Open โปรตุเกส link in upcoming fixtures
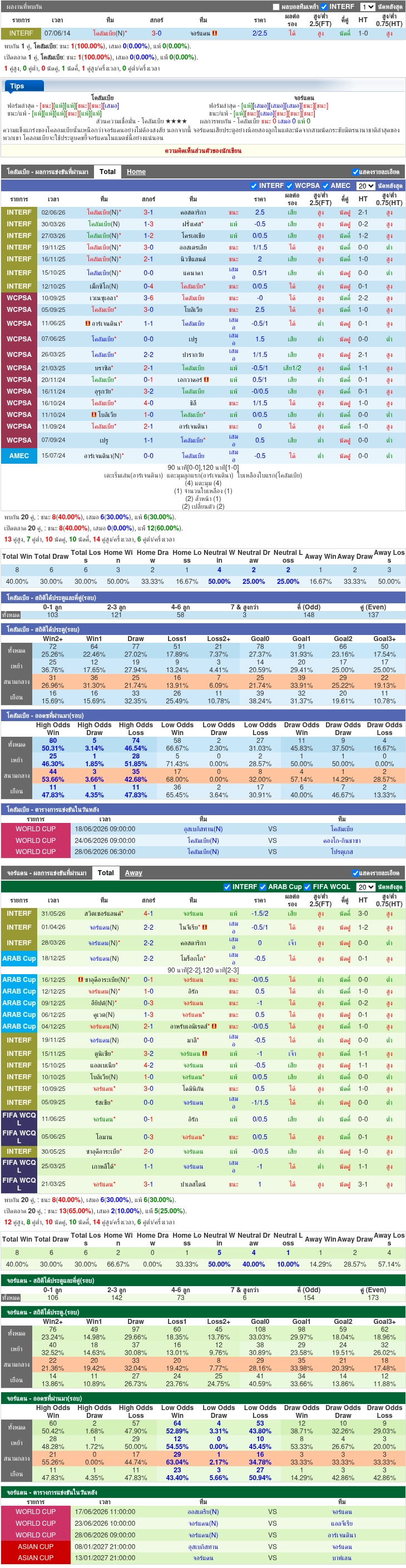This screenshot has width=406, height=1568. [x=342, y=852]
